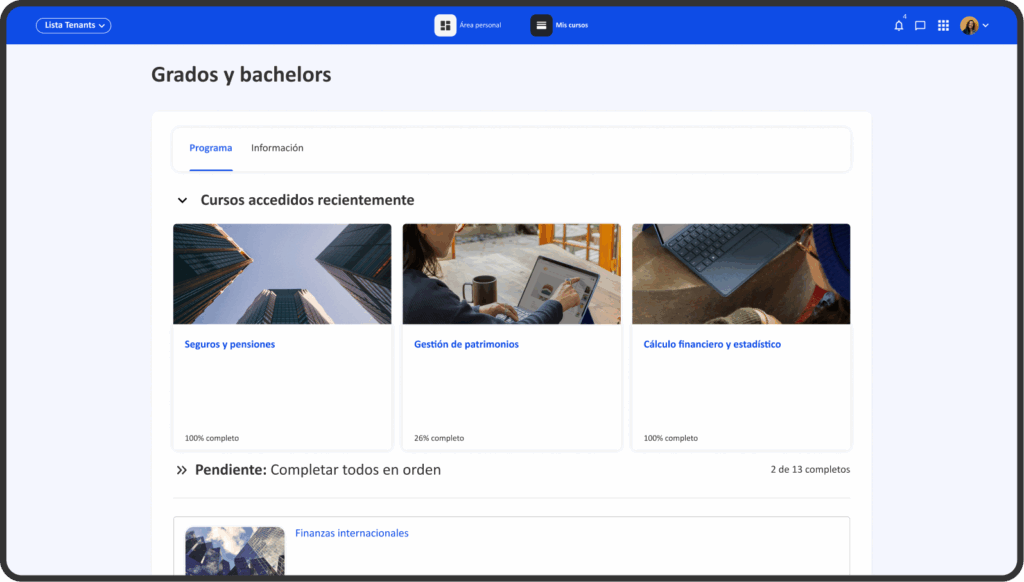Switch to the Información tab
This screenshot has width=1024, height=582.
pos(277,148)
